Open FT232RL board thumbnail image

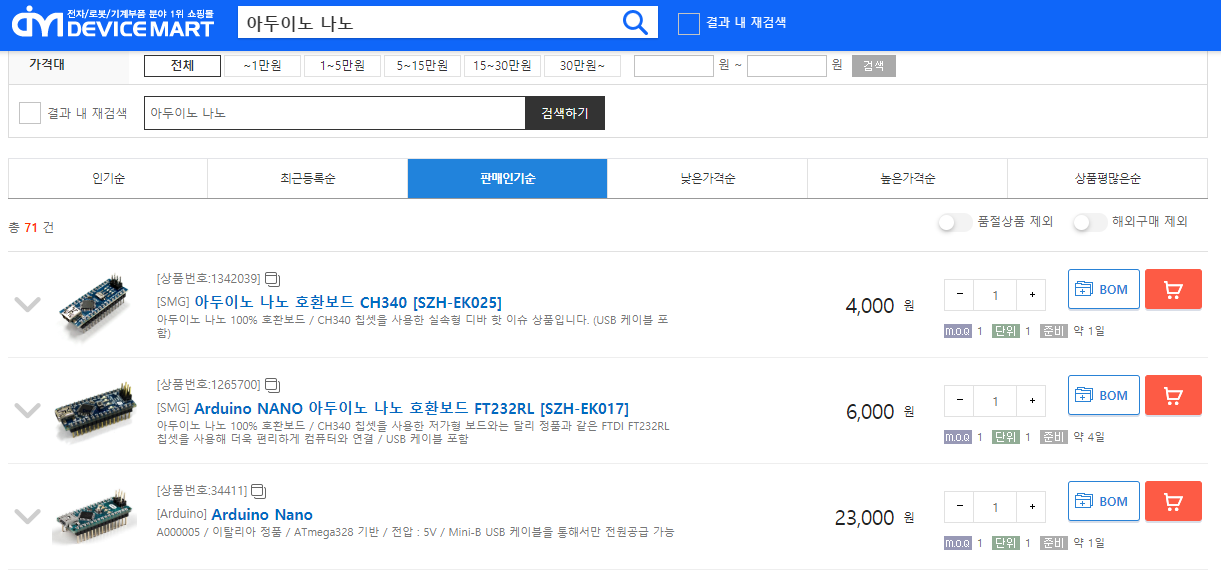tap(93, 410)
